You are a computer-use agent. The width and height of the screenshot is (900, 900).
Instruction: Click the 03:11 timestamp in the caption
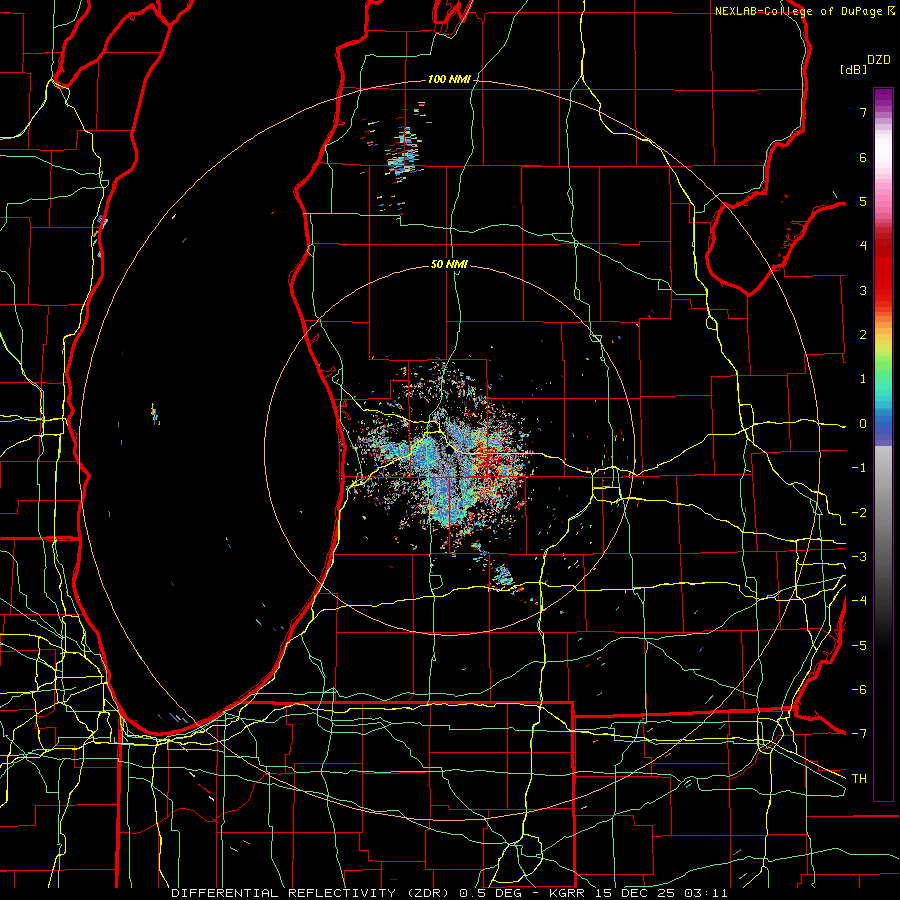pyautogui.click(x=706, y=893)
